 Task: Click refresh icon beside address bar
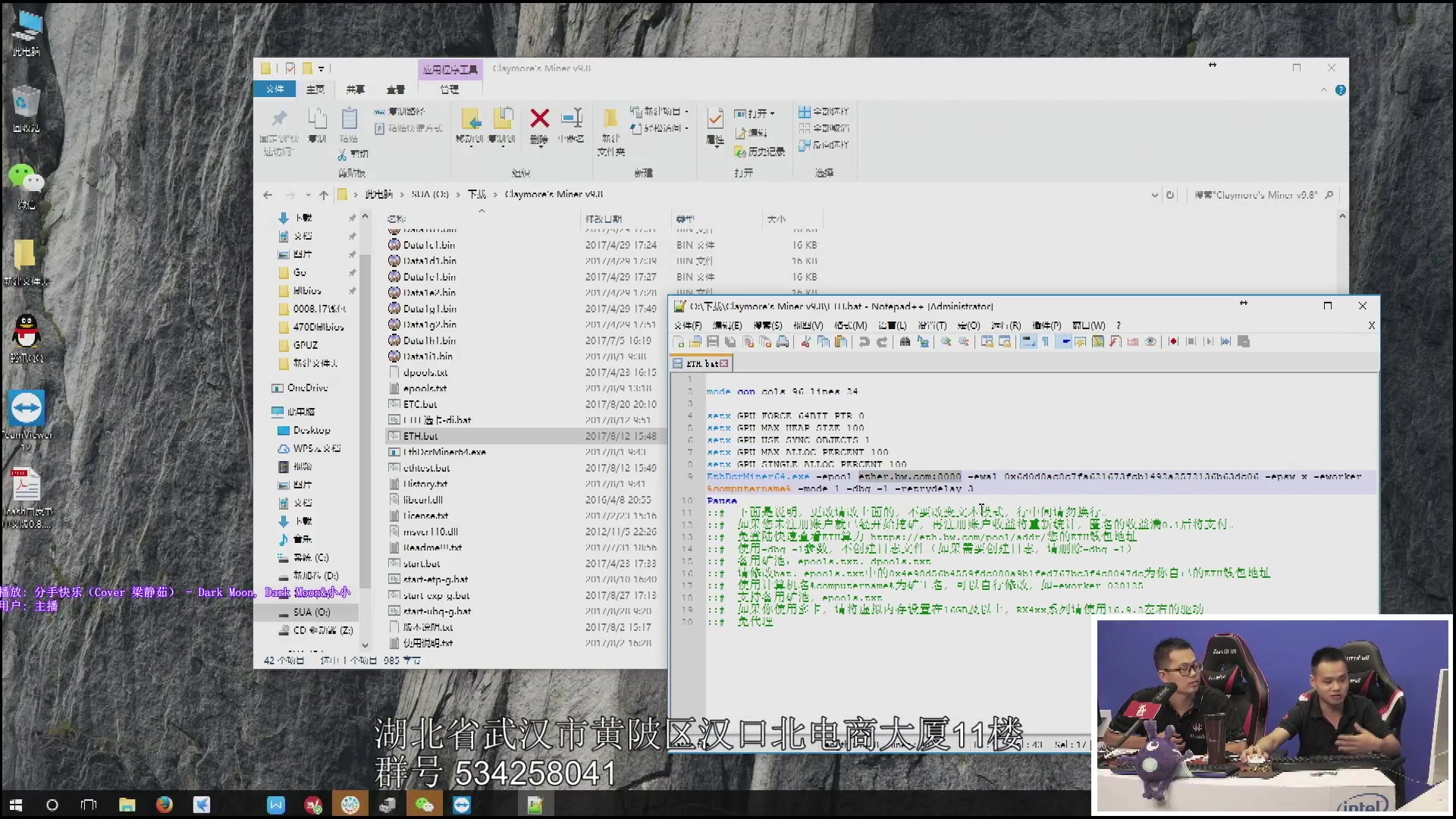point(1170,196)
